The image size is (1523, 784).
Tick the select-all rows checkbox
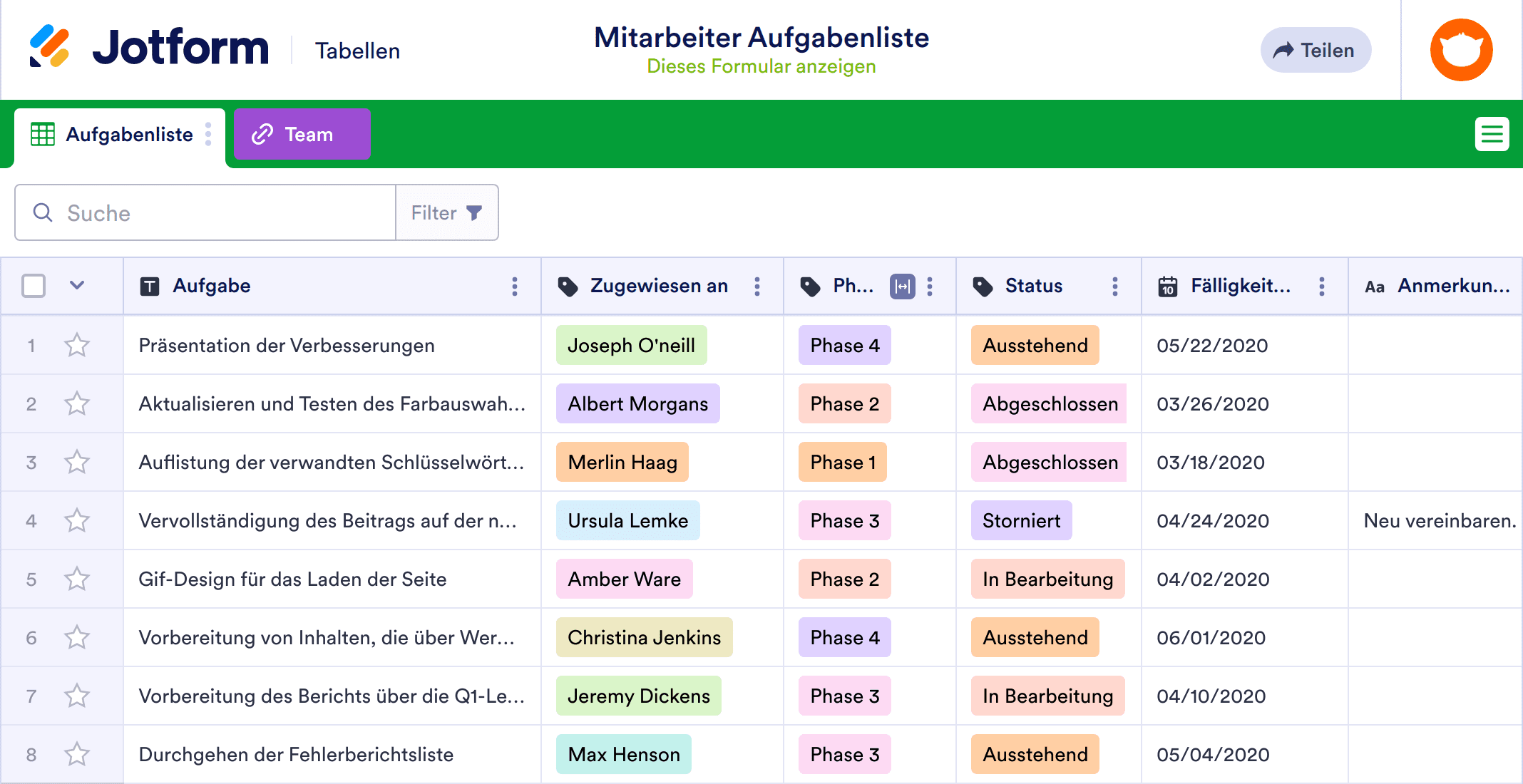34,286
